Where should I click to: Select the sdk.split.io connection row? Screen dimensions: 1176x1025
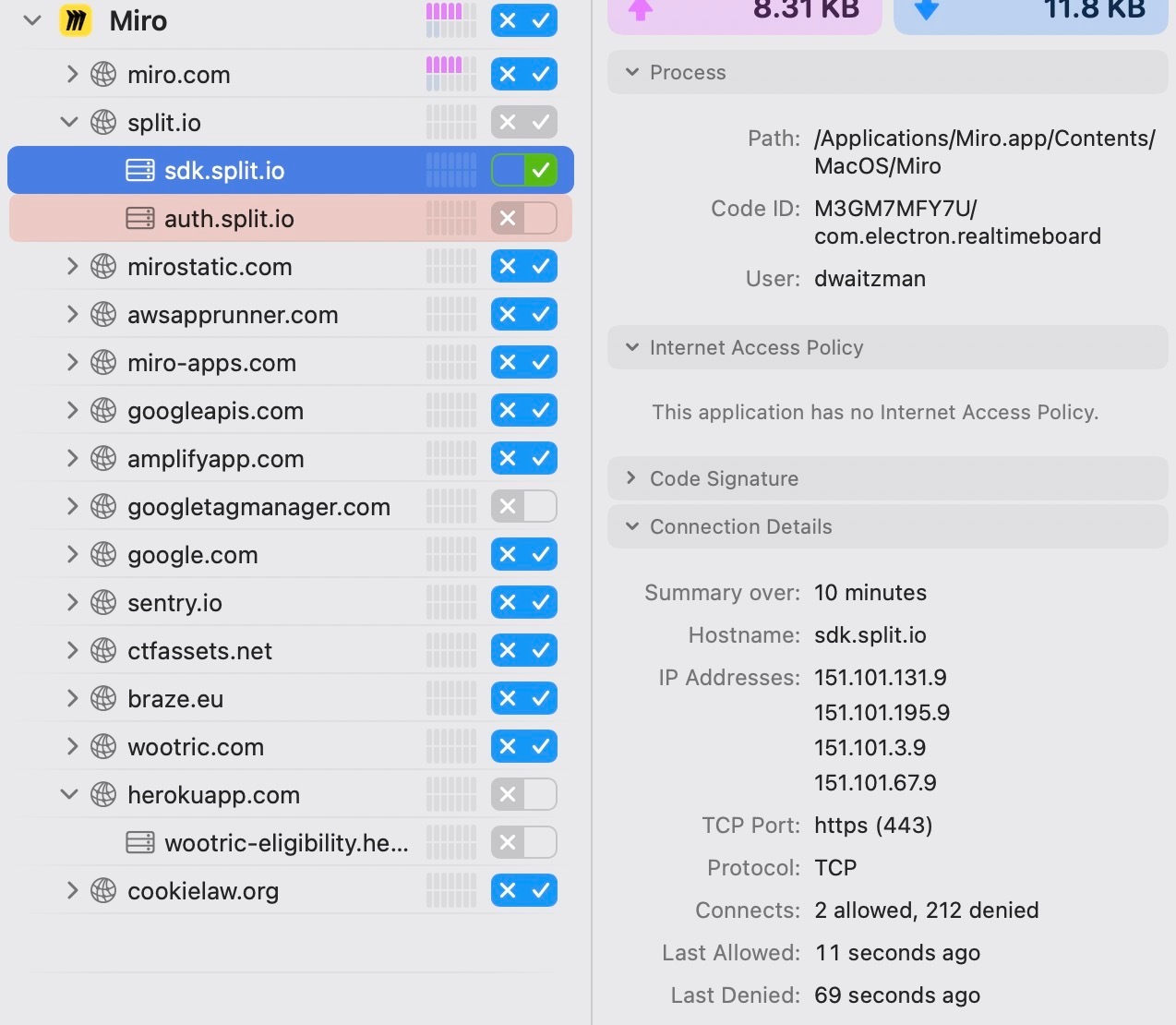291,170
